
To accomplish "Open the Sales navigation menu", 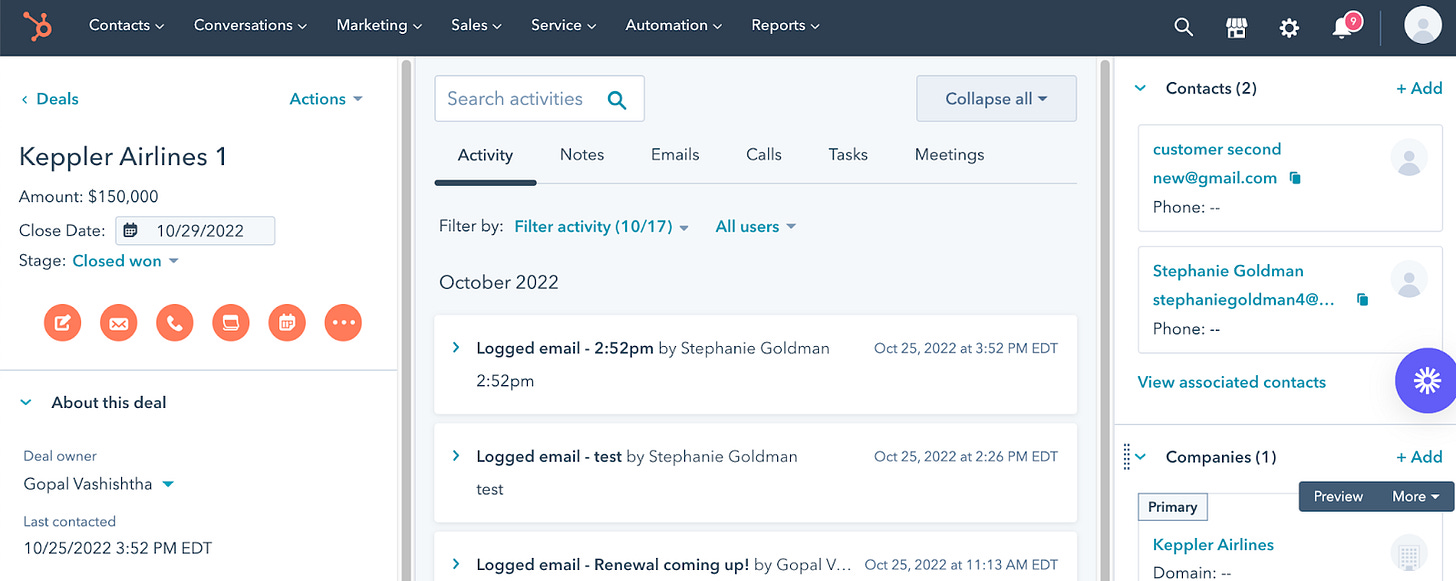I will pyautogui.click(x=476, y=25).
